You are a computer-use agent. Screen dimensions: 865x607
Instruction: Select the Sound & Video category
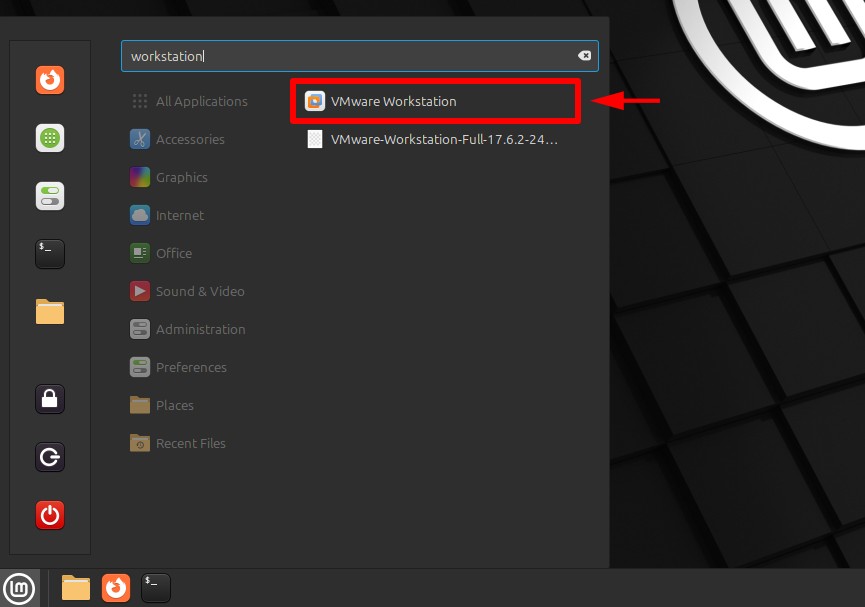188,291
